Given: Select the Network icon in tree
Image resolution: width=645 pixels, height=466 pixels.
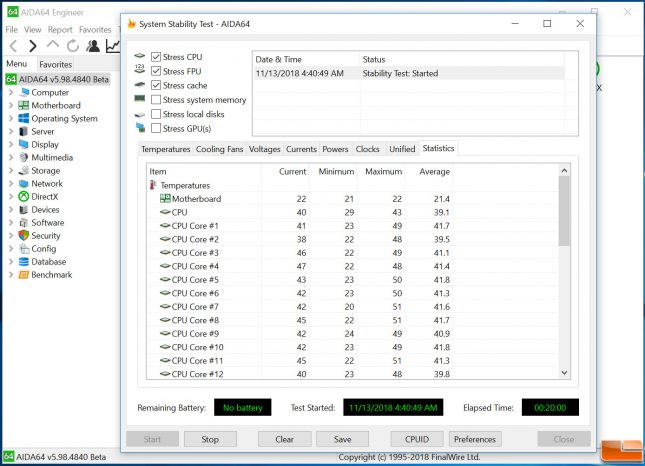Looking at the screenshot, I should click(x=24, y=183).
